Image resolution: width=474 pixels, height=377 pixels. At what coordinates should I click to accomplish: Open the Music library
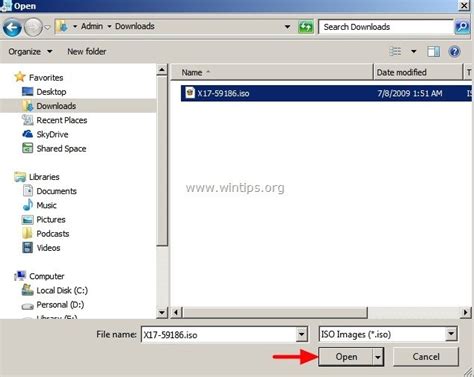tap(46, 205)
